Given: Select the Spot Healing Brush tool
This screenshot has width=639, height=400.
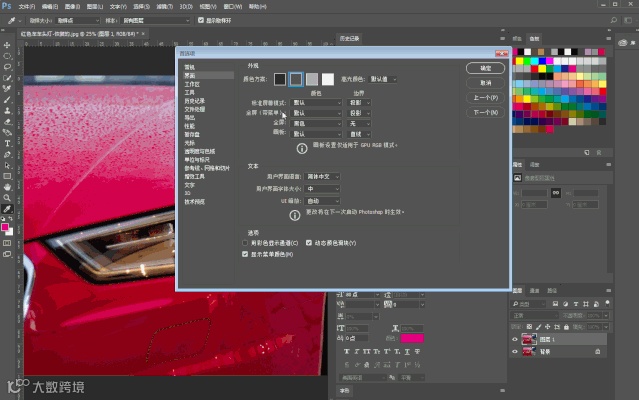Looking at the screenshot, I should pos(7,89).
